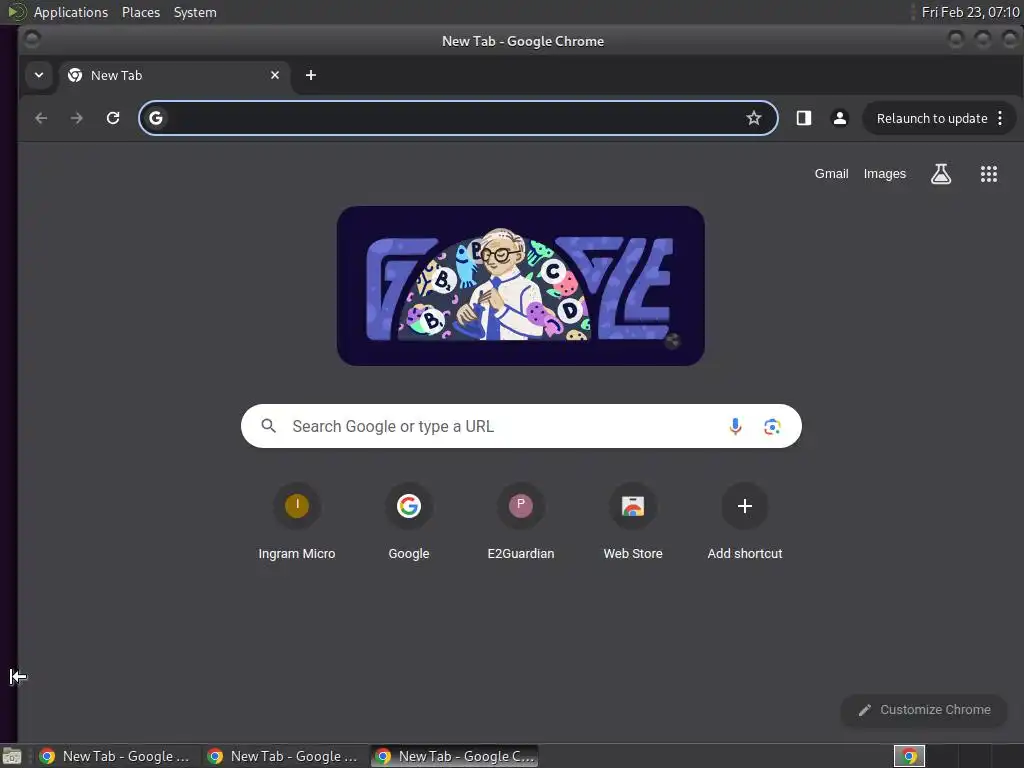Reload the current page
The image size is (1024, 768).
click(113, 118)
